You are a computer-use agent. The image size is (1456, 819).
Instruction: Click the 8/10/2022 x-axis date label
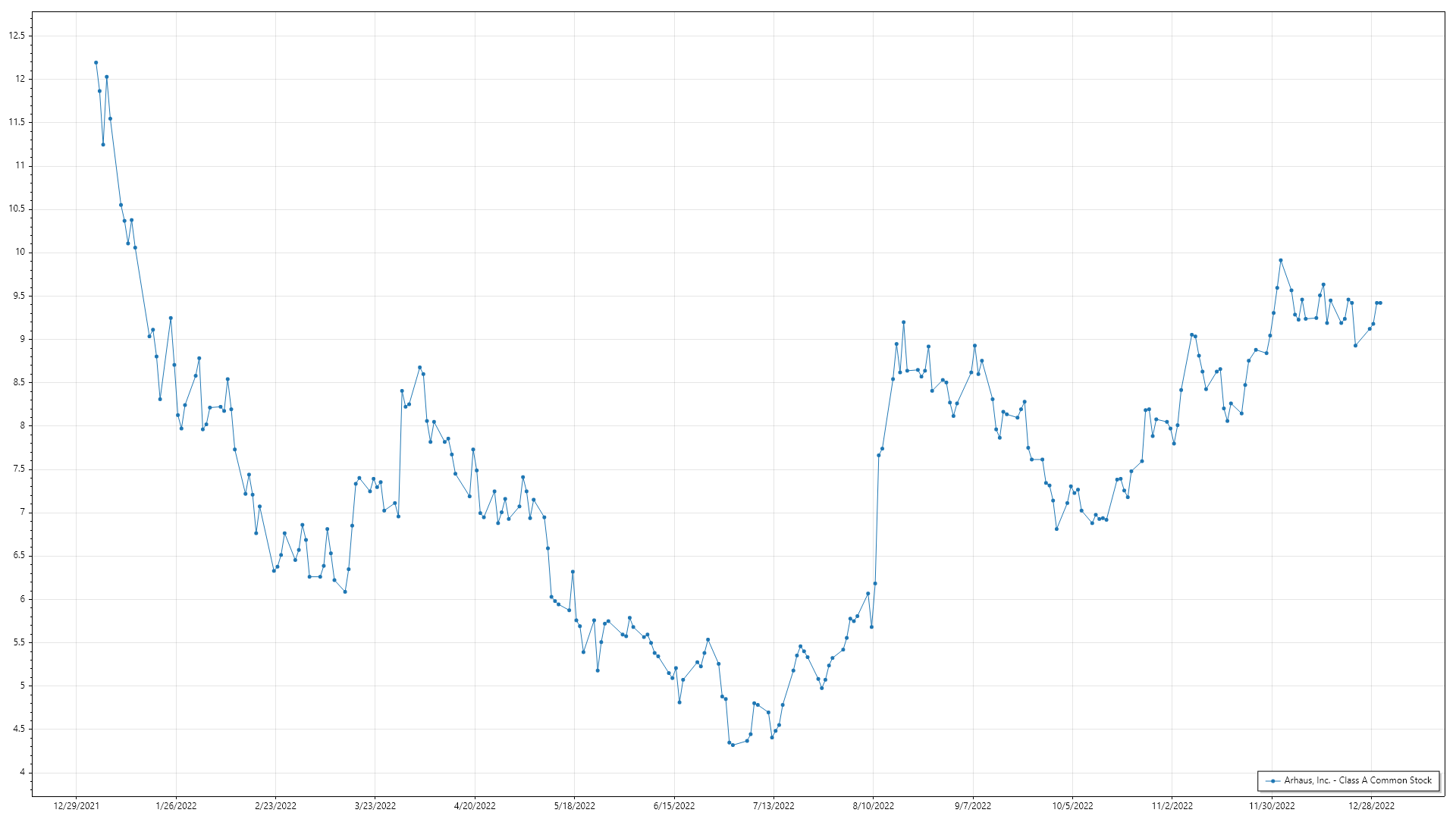tap(873, 805)
